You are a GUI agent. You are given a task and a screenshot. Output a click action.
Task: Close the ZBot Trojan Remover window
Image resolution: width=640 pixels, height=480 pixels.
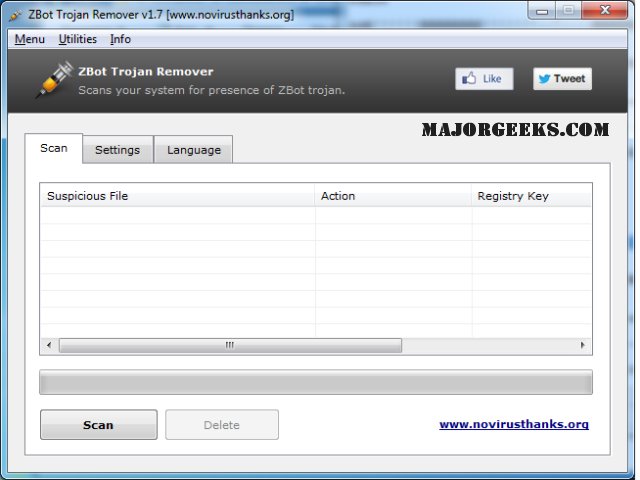click(605, 11)
